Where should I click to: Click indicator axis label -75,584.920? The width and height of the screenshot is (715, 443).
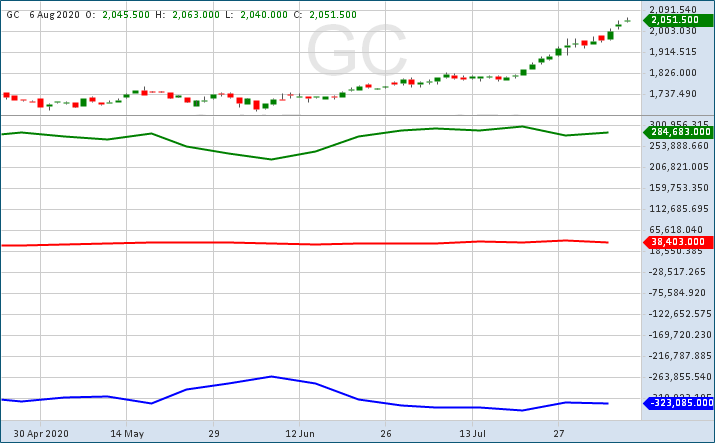coord(679,293)
